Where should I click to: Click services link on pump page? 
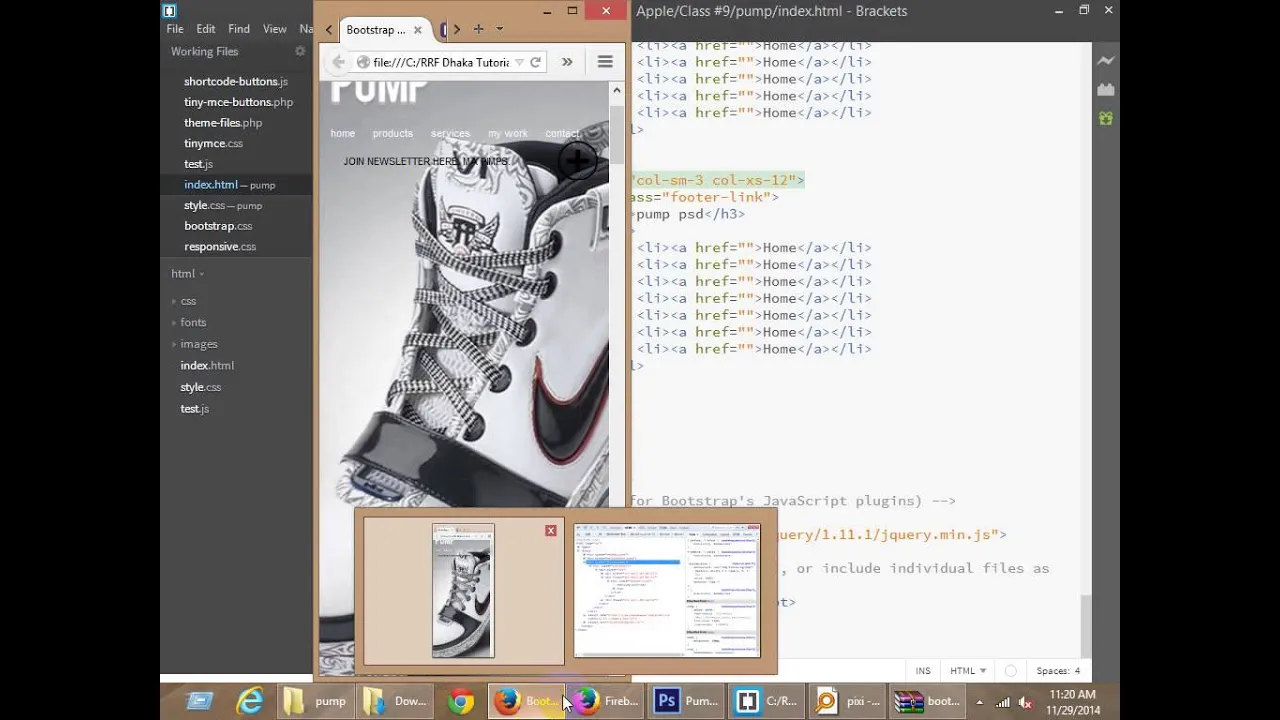coord(450,133)
